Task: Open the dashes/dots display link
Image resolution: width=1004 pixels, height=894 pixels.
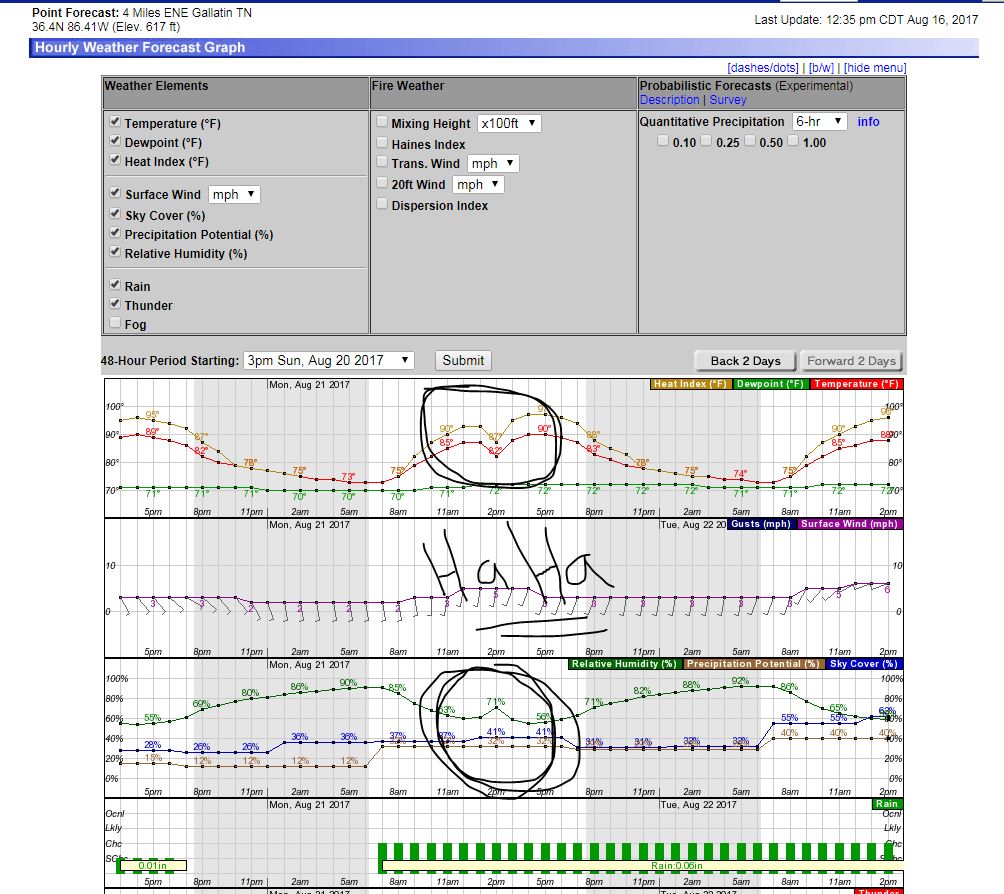Action: [764, 68]
